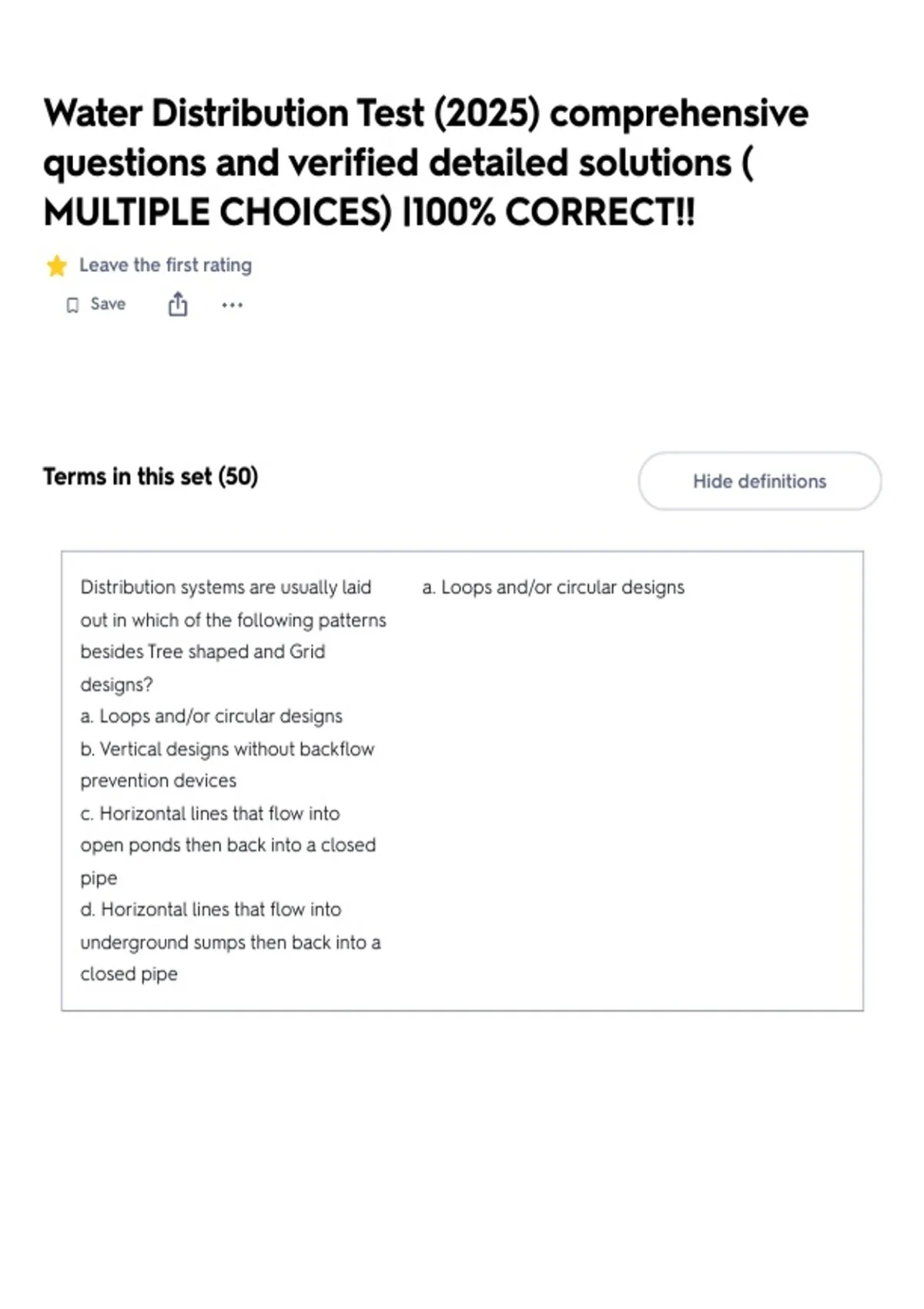This screenshot has width=924, height=1309.
Task: Click the answer definition on the right side
Action: coord(553,588)
